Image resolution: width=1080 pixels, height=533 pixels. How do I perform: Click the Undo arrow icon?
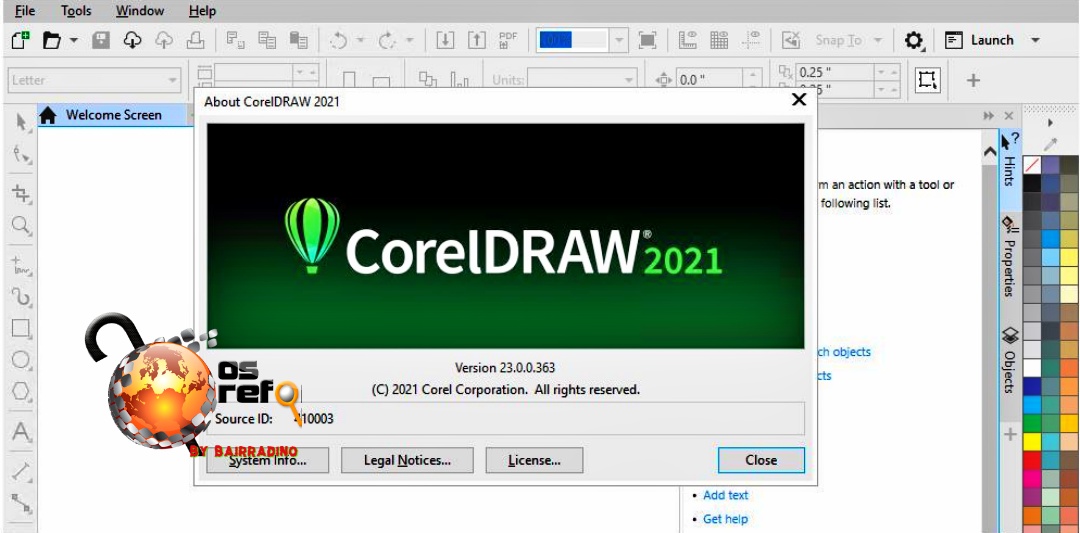pyautogui.click(x=338, y=41)
